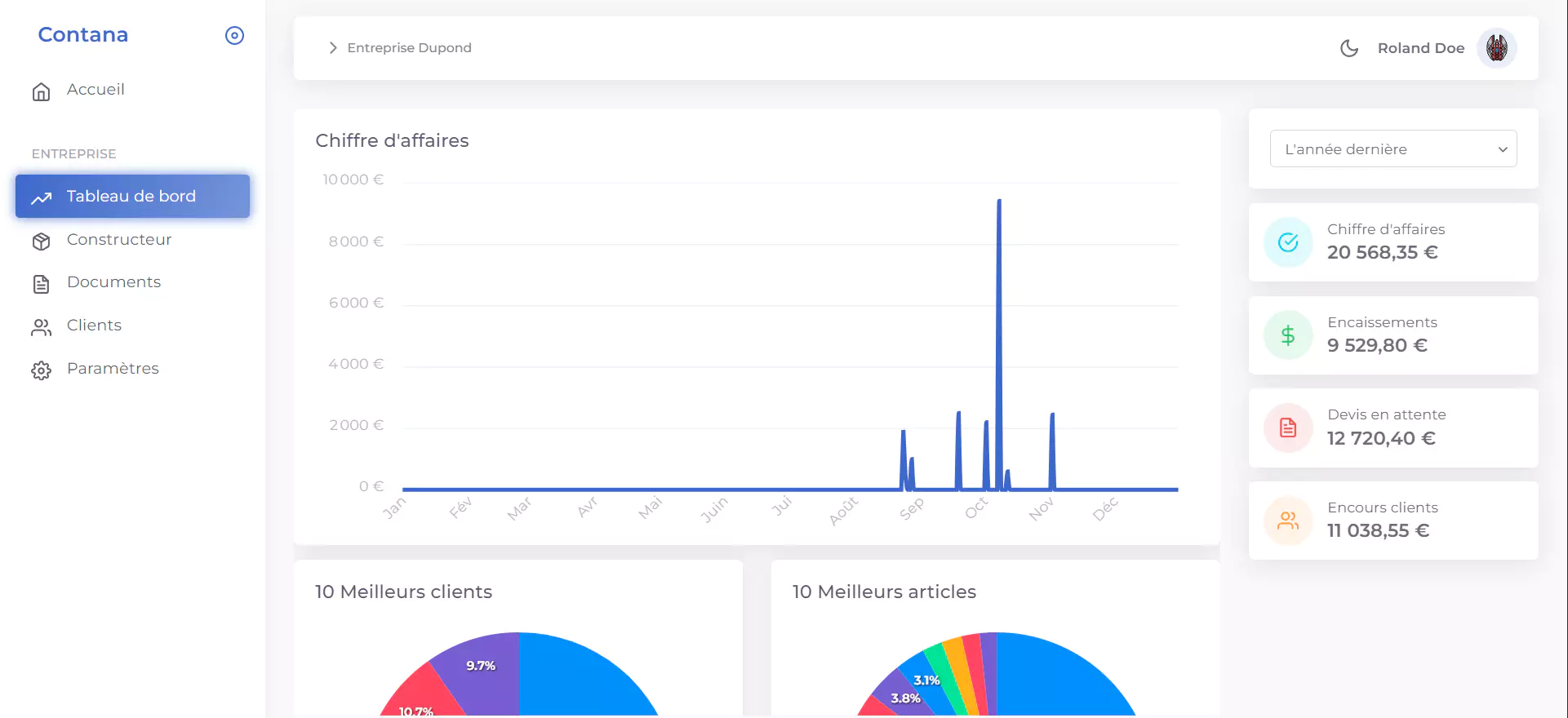This screenshot has width=1568, height=718.
Task: Click the Accueil home icon
Action: [x=41, y=91]
